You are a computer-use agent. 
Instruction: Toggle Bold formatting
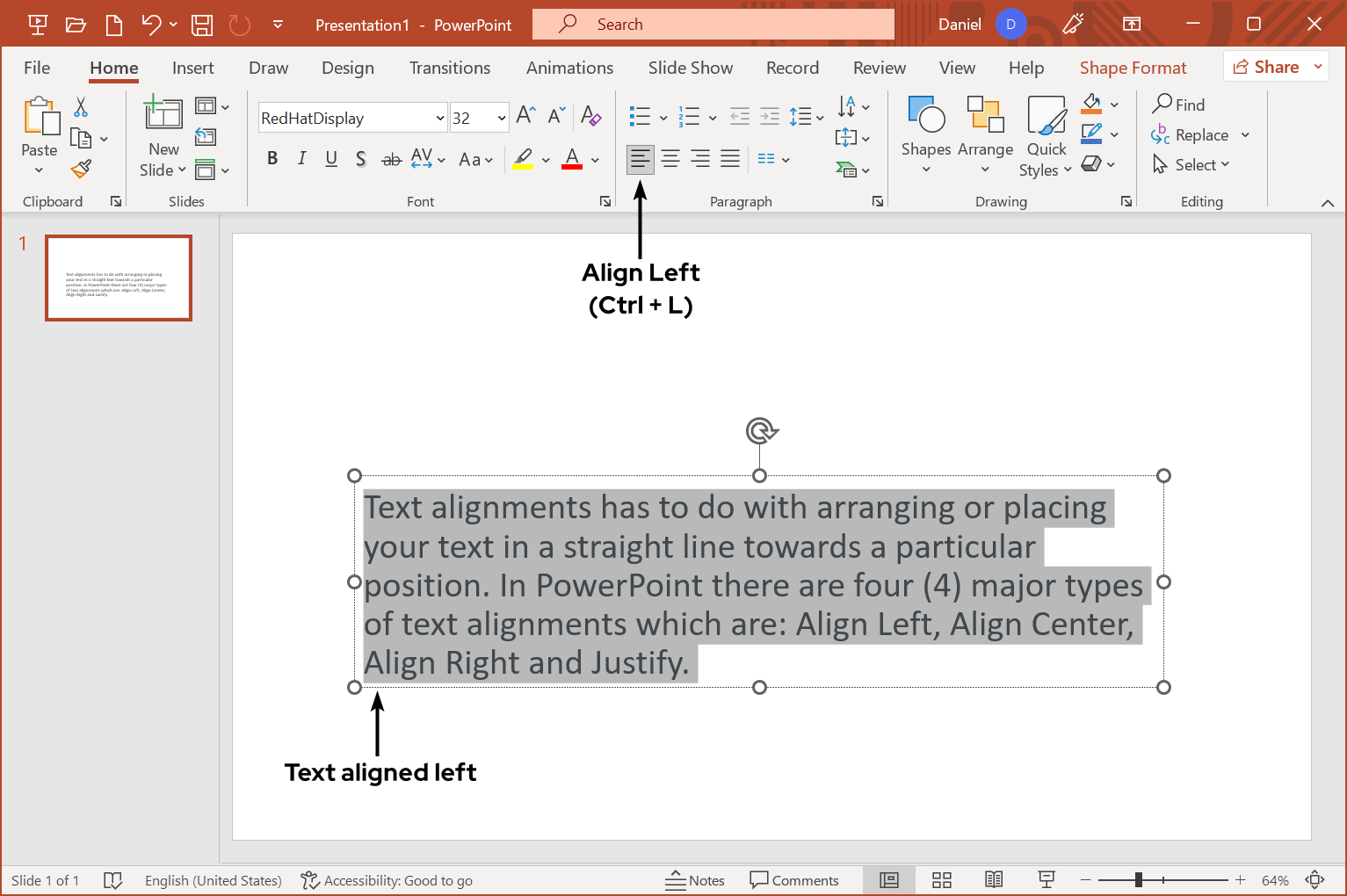click(x=272, y=159)
